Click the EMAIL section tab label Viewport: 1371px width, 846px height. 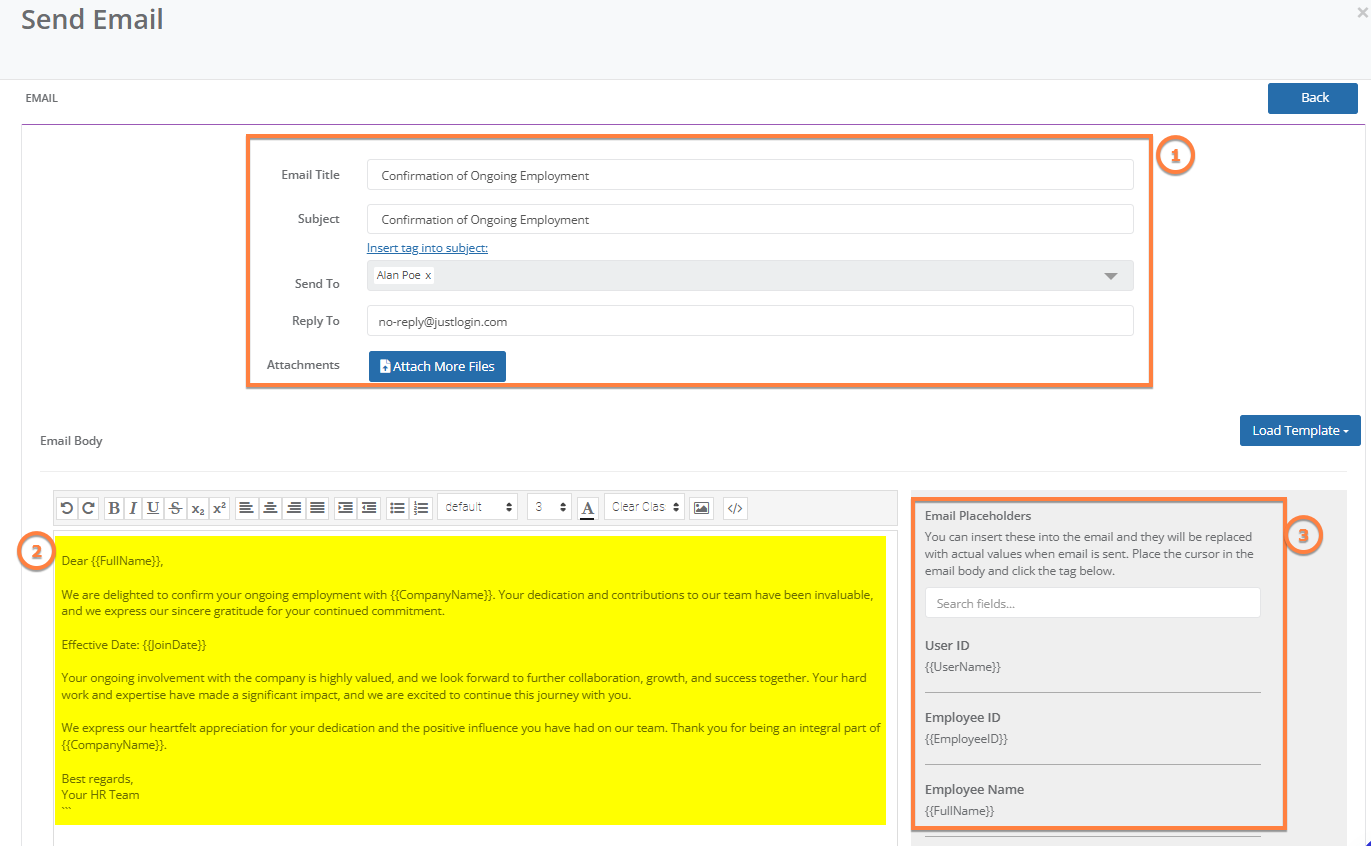click(42, 98)
